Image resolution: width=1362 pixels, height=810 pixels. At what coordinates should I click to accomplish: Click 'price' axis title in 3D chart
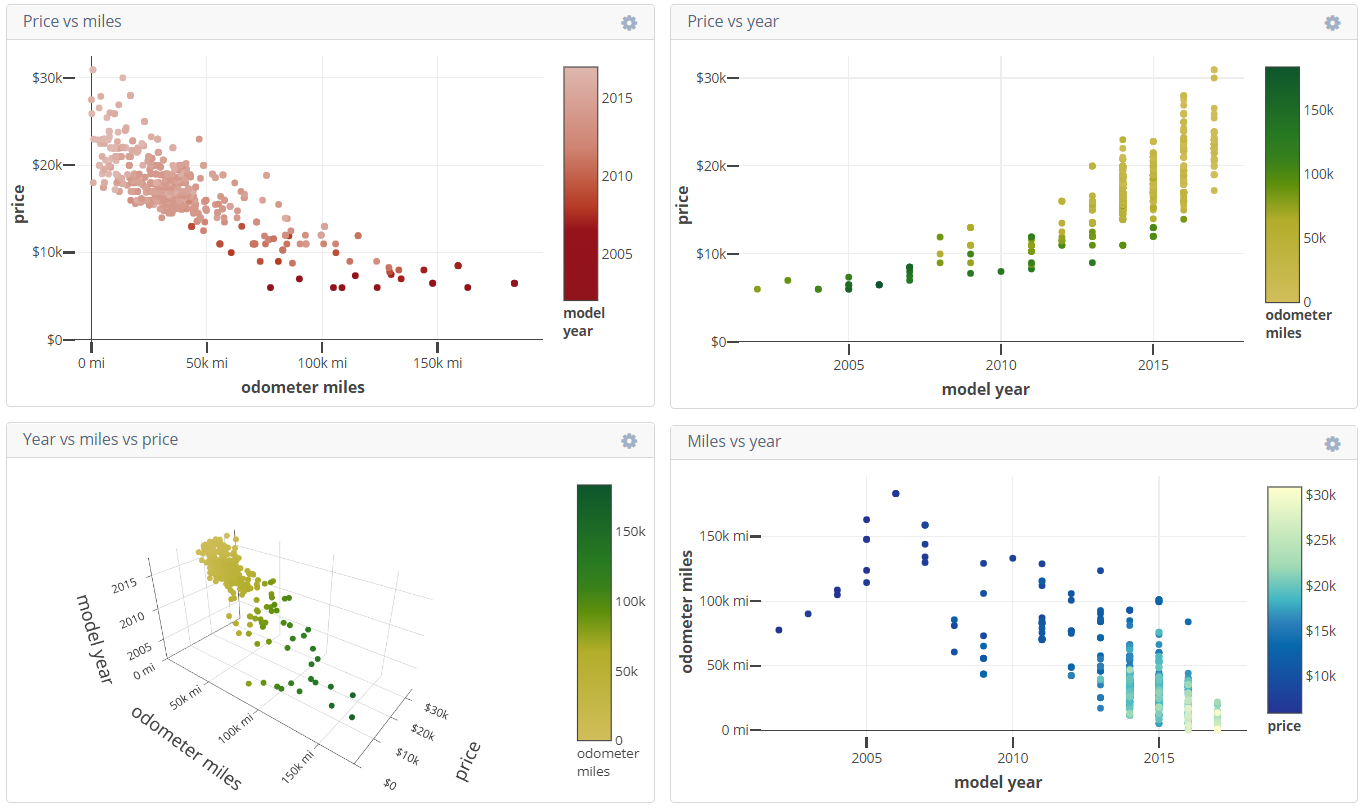click(x=468, y=761)
